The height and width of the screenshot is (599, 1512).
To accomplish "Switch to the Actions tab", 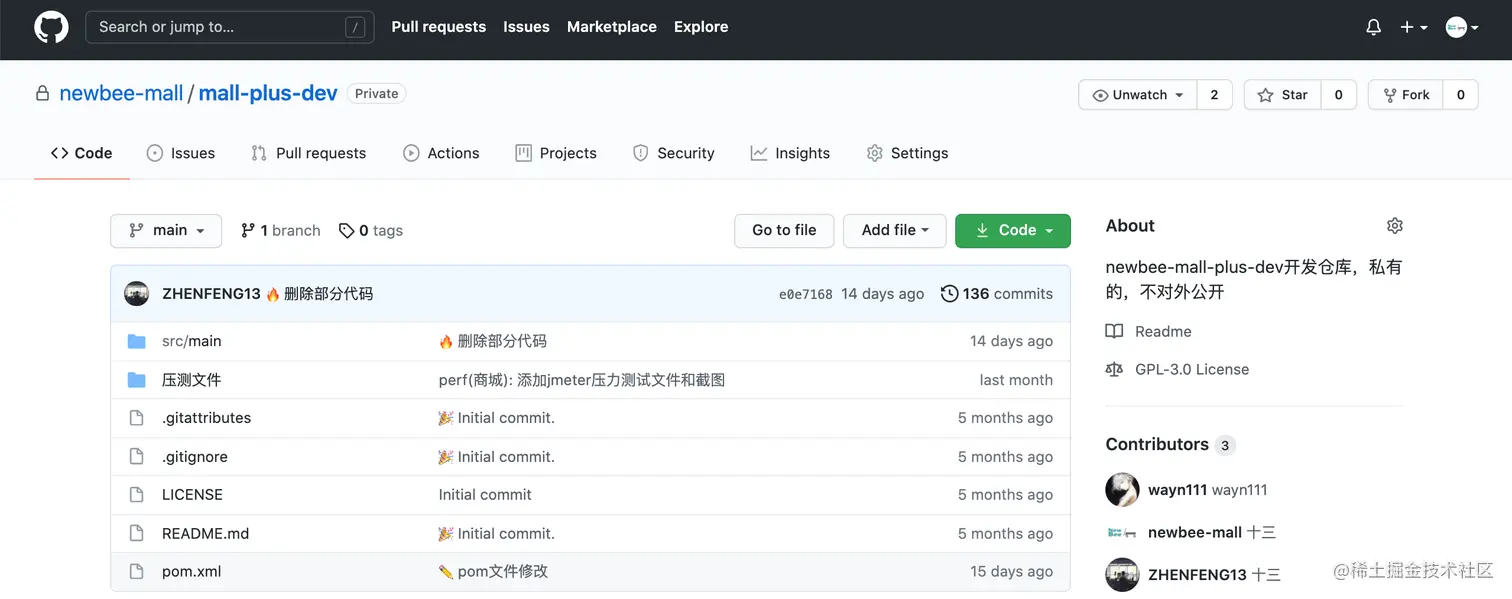I will [441, 153].
